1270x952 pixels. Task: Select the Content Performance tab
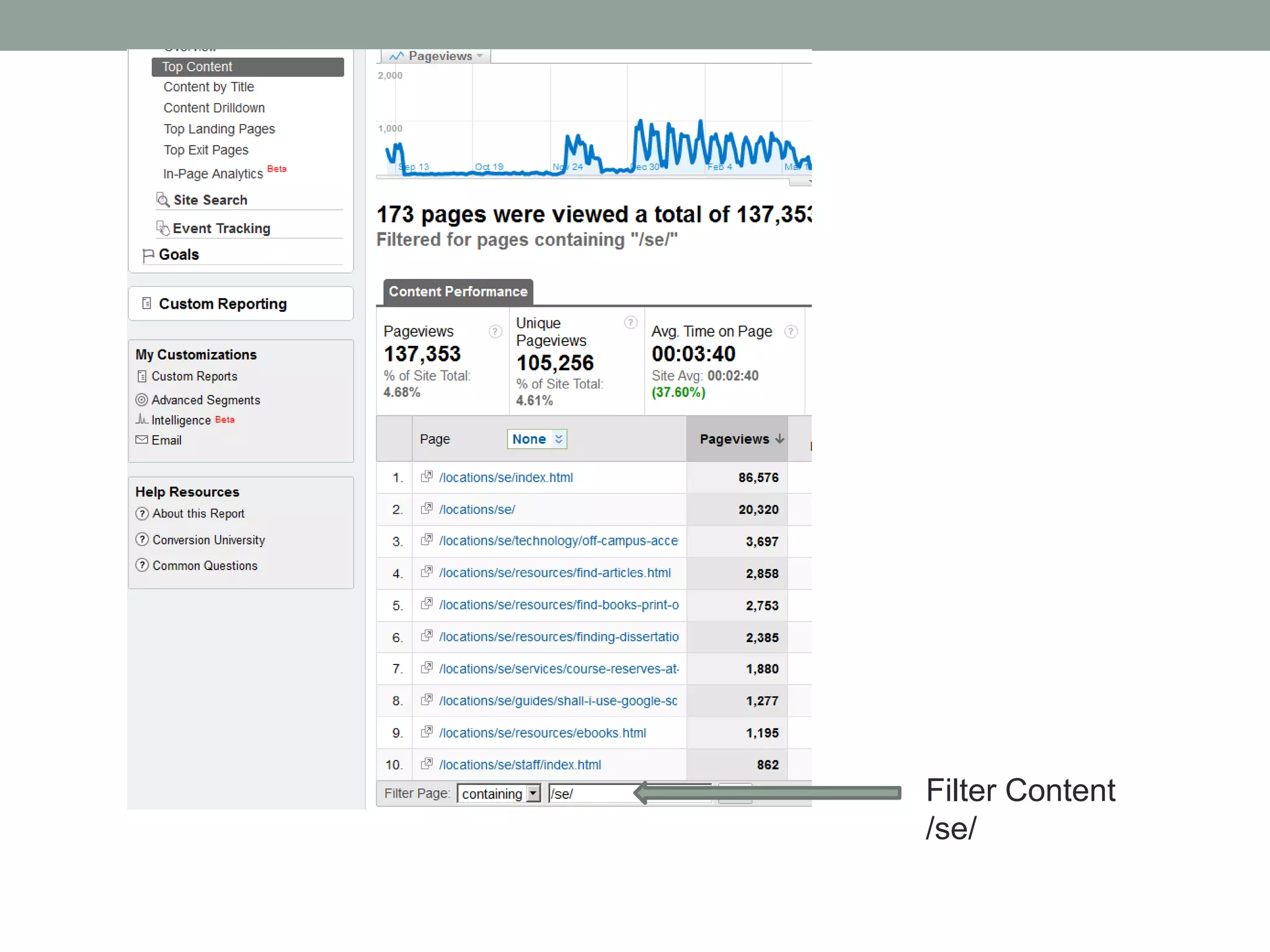coord(458,292)
